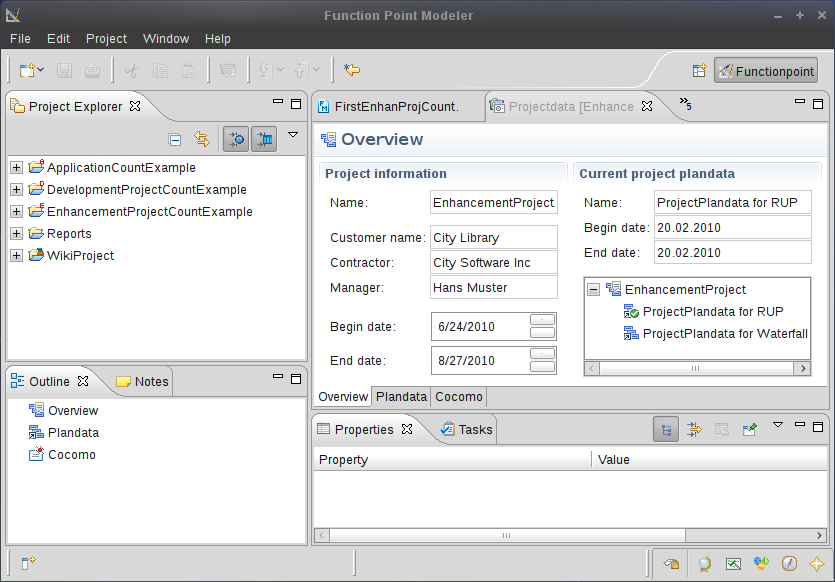Click the Show Advanced Properties icon
835x582 pixels.
coord(694,429)
